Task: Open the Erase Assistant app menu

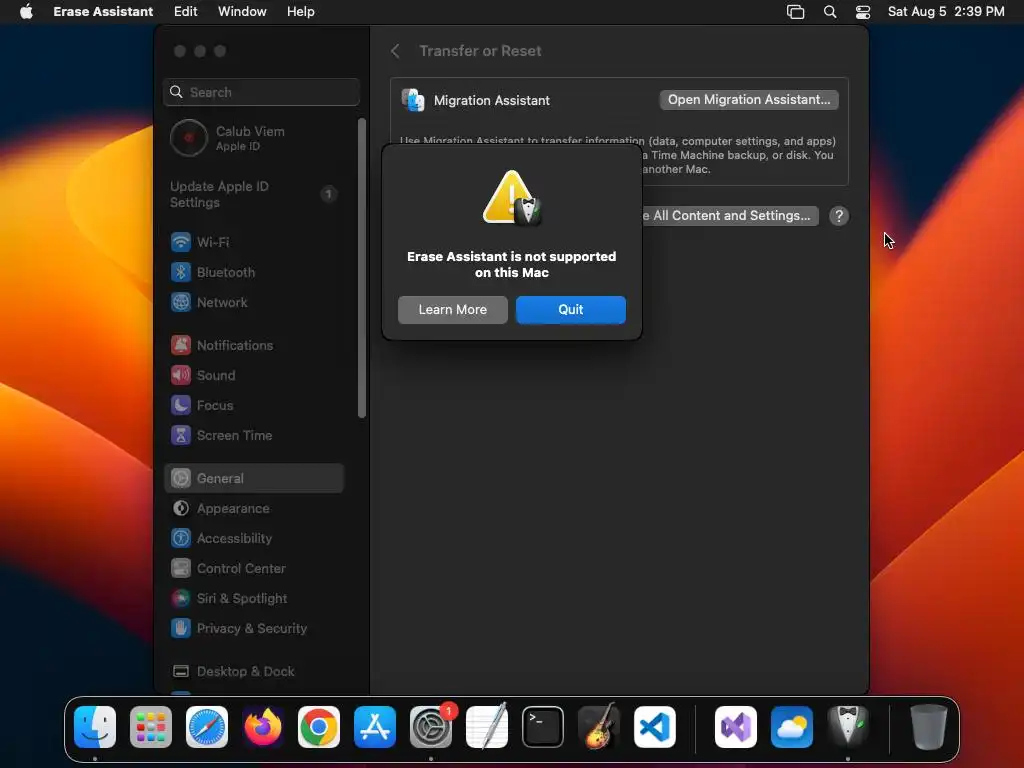Action: coord(103,12)
